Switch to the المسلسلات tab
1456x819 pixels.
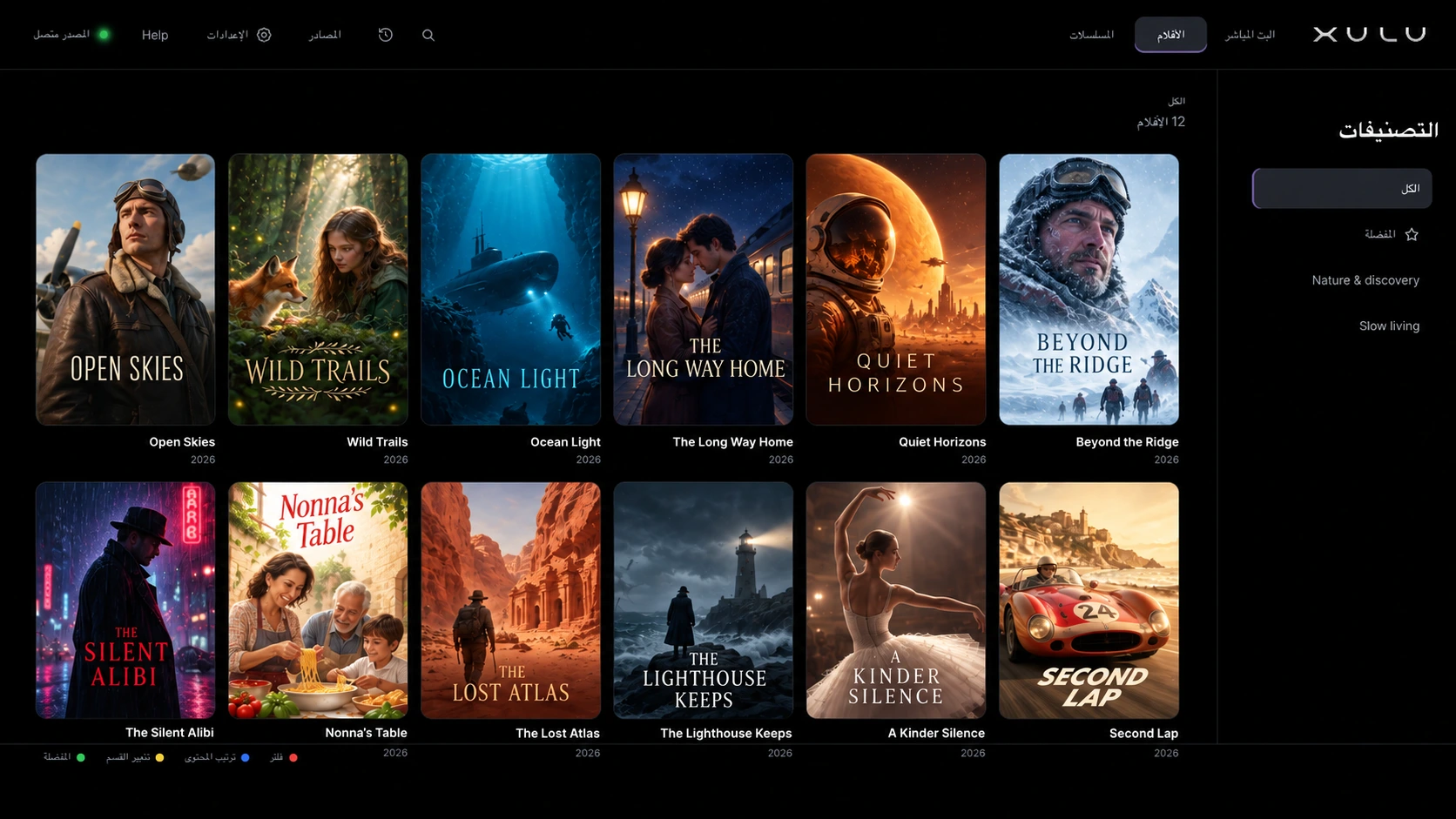[1092, 35]
